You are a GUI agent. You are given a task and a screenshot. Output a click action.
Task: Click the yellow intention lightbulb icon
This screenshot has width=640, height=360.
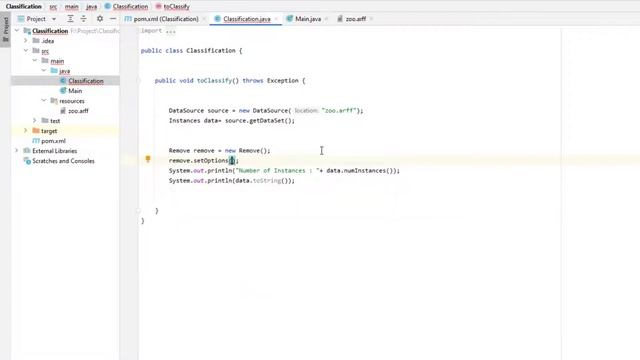(x=148, y=159)
